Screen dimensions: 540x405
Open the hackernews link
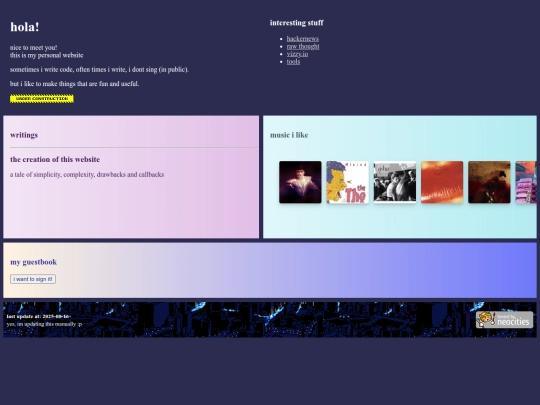[x=302, y=39]
